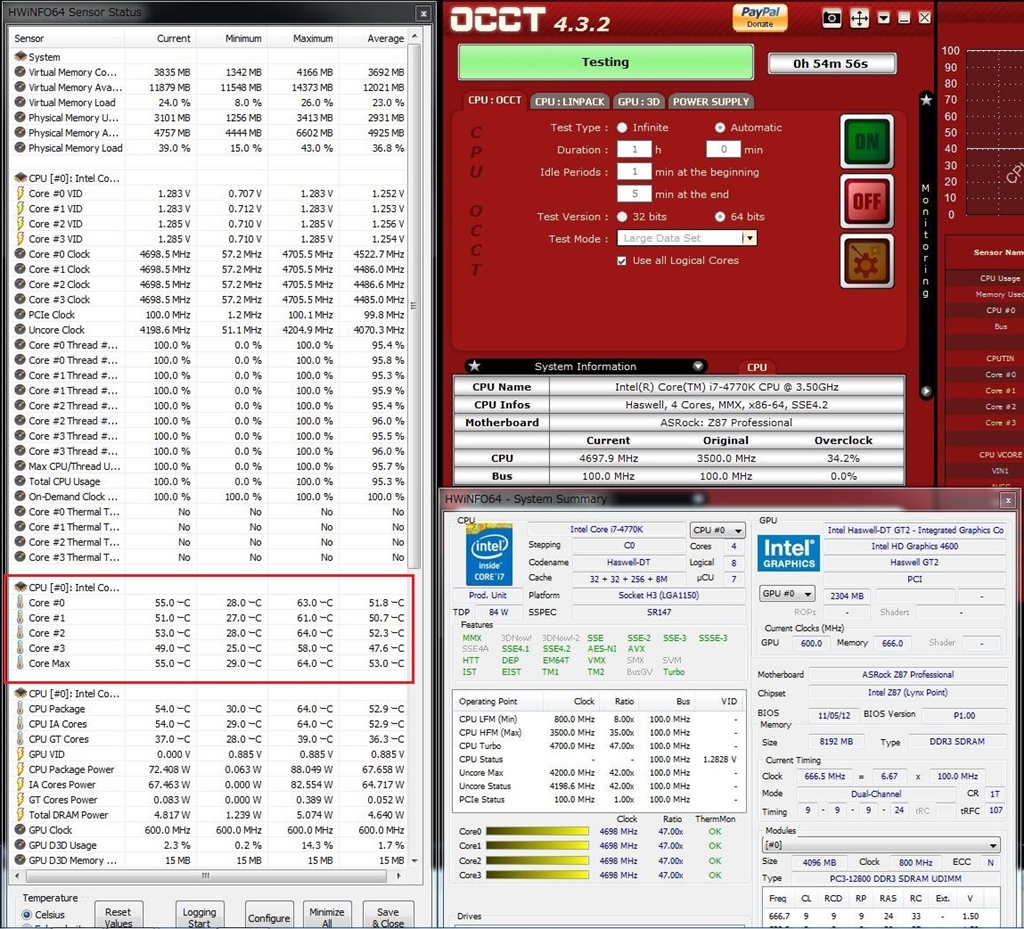Image resolution: width=1024 pixels, height=929 pixels.
Task: Click the Prod. Unit button
Action: click(487, 595)
